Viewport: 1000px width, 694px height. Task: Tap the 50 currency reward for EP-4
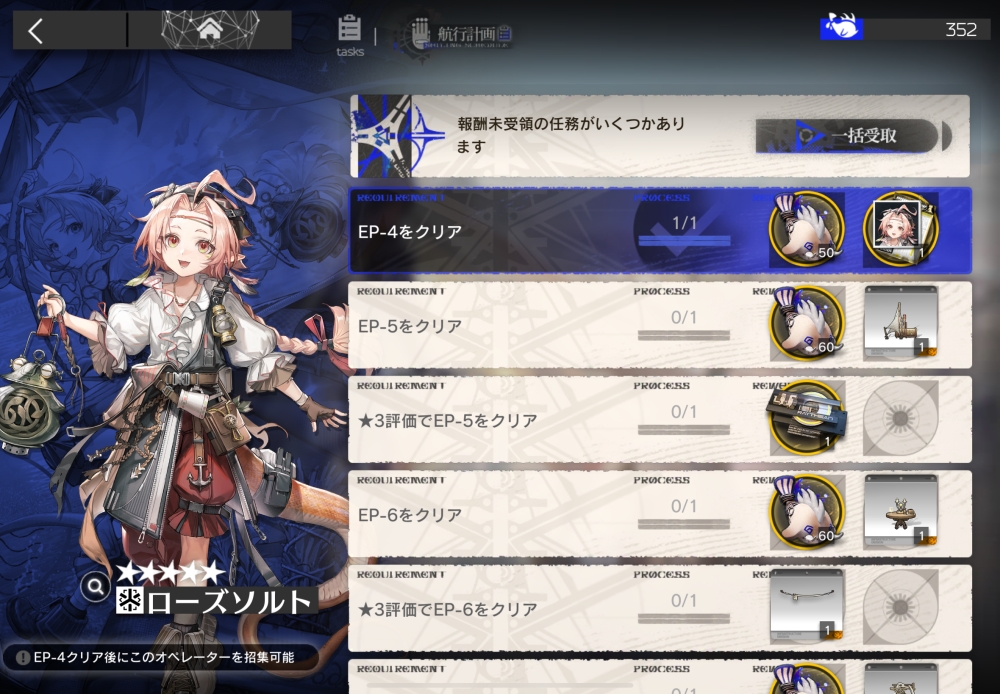tap(807, 229)
